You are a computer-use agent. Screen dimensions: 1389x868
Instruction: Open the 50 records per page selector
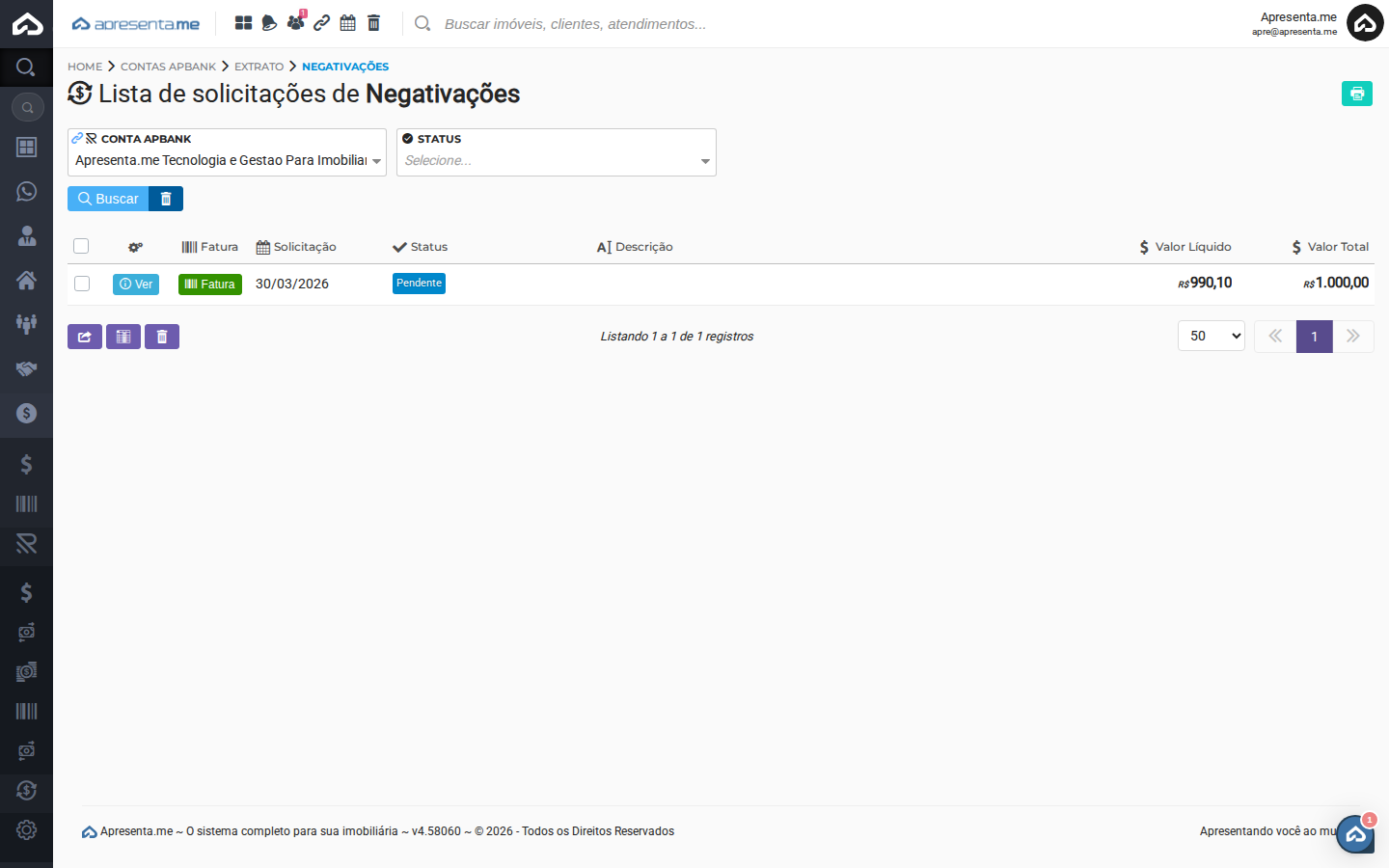(1211, 336)
